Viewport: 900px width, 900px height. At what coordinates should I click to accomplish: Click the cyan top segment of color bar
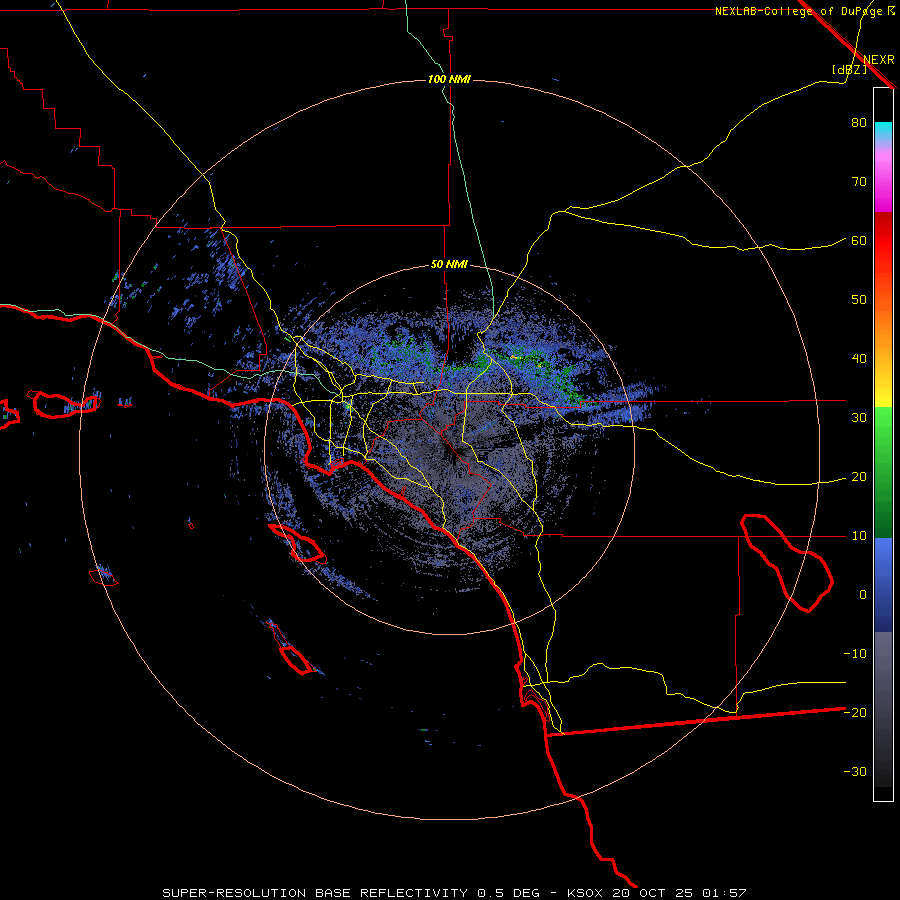pyautogui.click(x=883, y=132)
